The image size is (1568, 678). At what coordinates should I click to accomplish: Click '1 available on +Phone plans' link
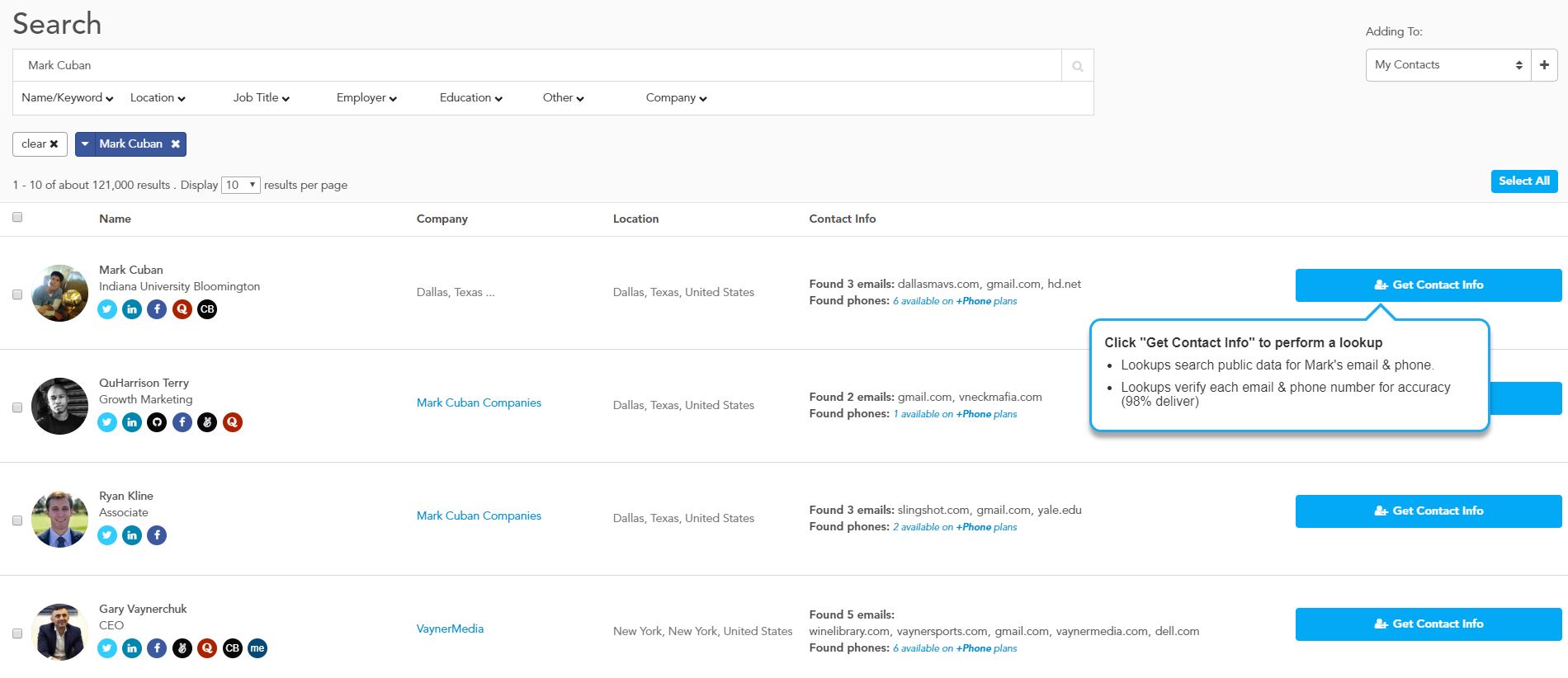(x=955, y=414)
